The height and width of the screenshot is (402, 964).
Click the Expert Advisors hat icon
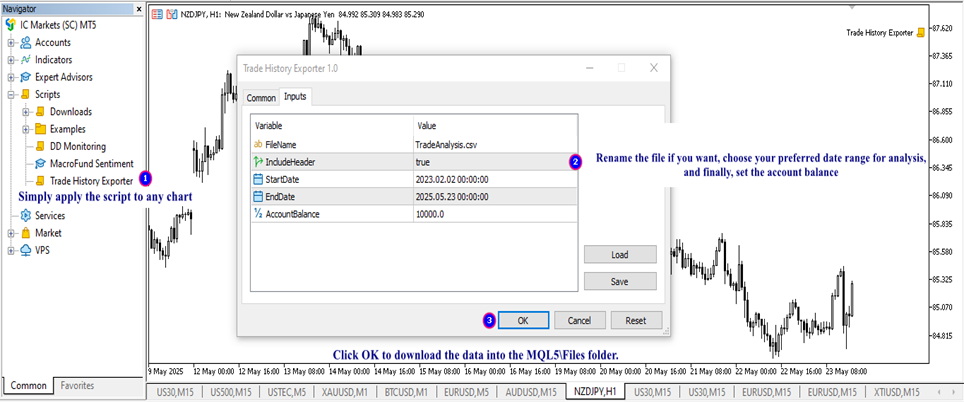tap(25, 77)
